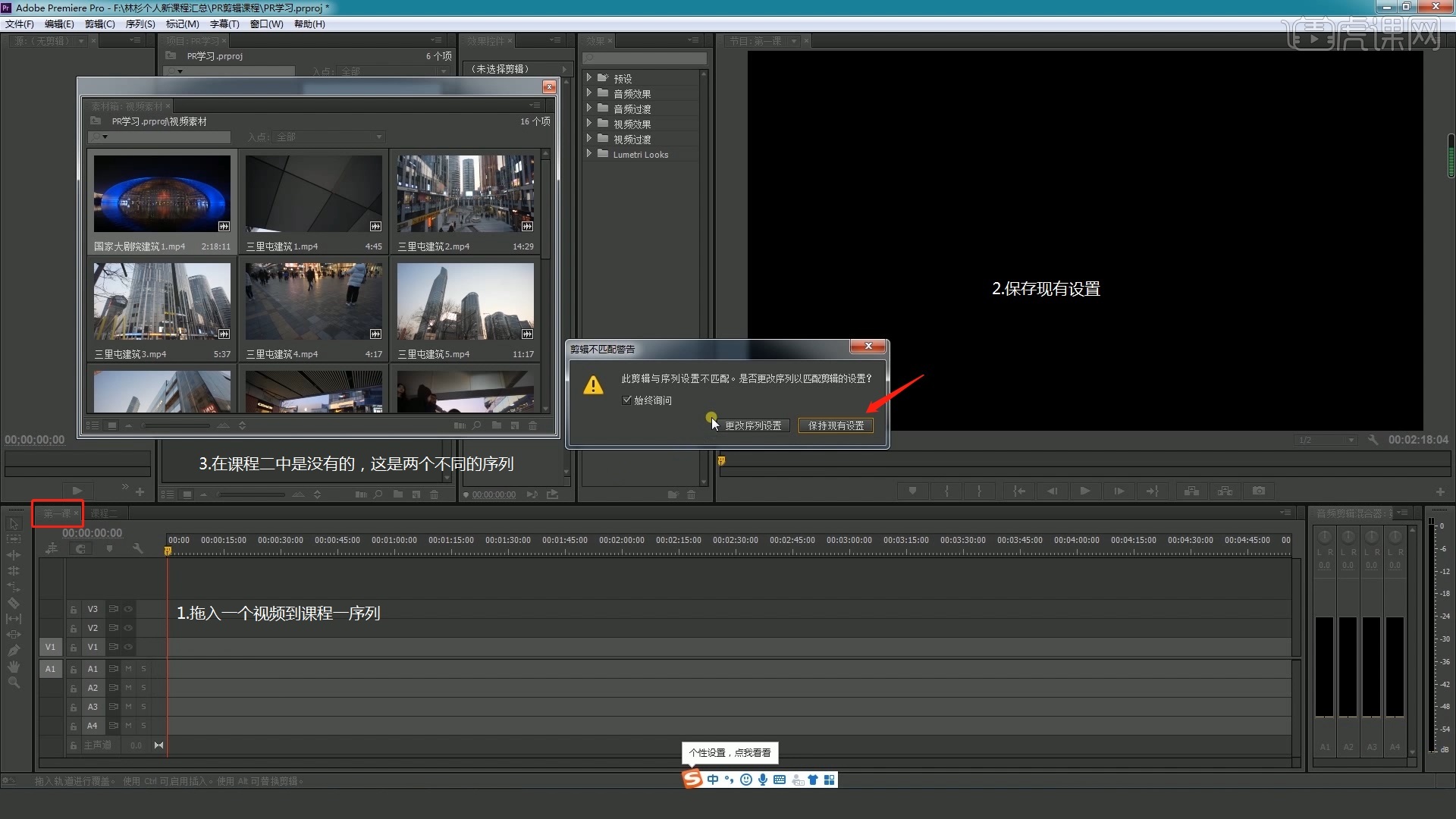The width and height of the screenshot is (1456, 819).
Task: Open Sogou IME 个性设置 tooltip link
Action: point(730,753)
